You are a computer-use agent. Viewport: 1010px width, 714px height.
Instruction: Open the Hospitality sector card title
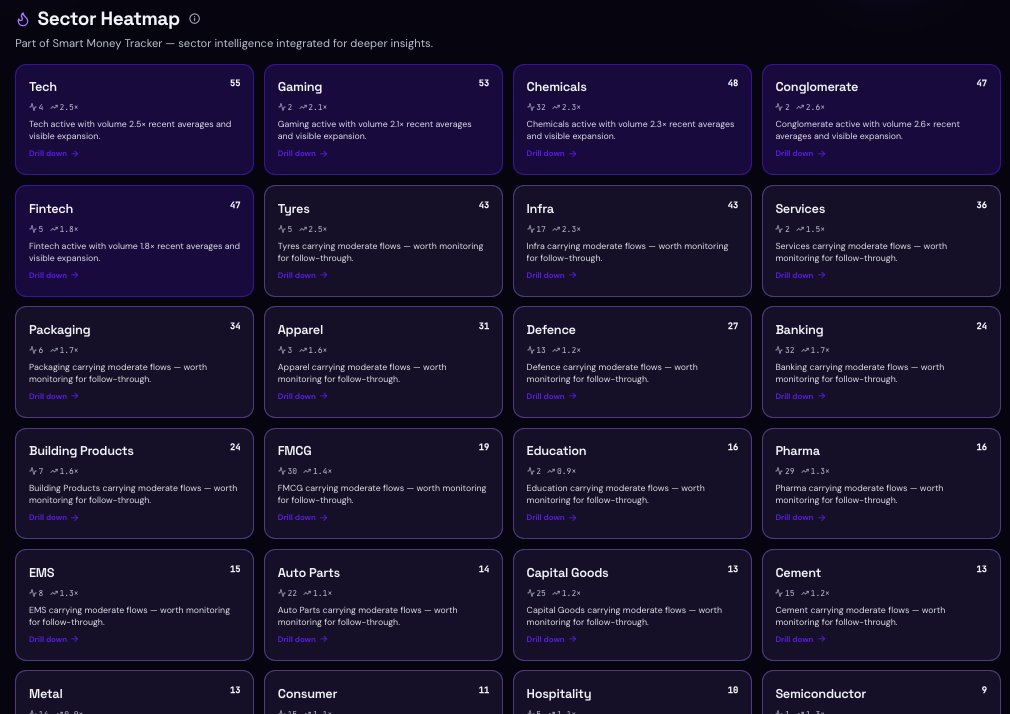(x=558, y=695)
